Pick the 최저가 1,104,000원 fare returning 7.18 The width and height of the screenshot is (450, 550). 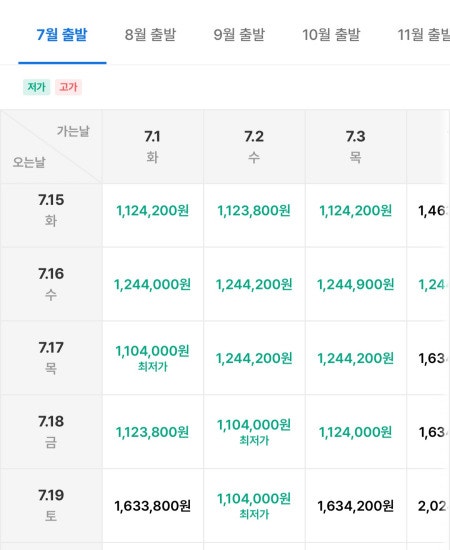point(254,432)
